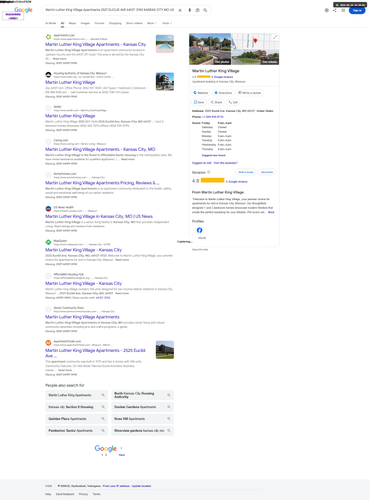Open the Privacy footer link
The width and height of the screenshot is (374, 500).
click(83, 494)
